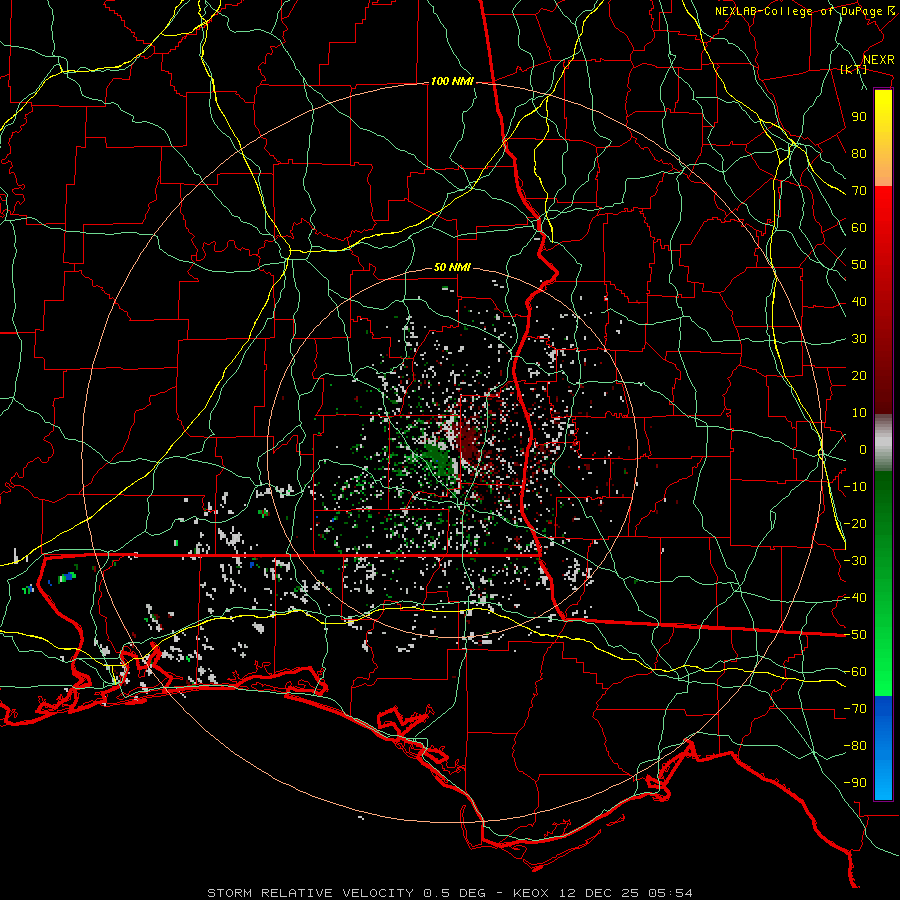The image size is (900, 900).
Task: Click the 30 knot value on the scale
Action: tap(859, 339)
